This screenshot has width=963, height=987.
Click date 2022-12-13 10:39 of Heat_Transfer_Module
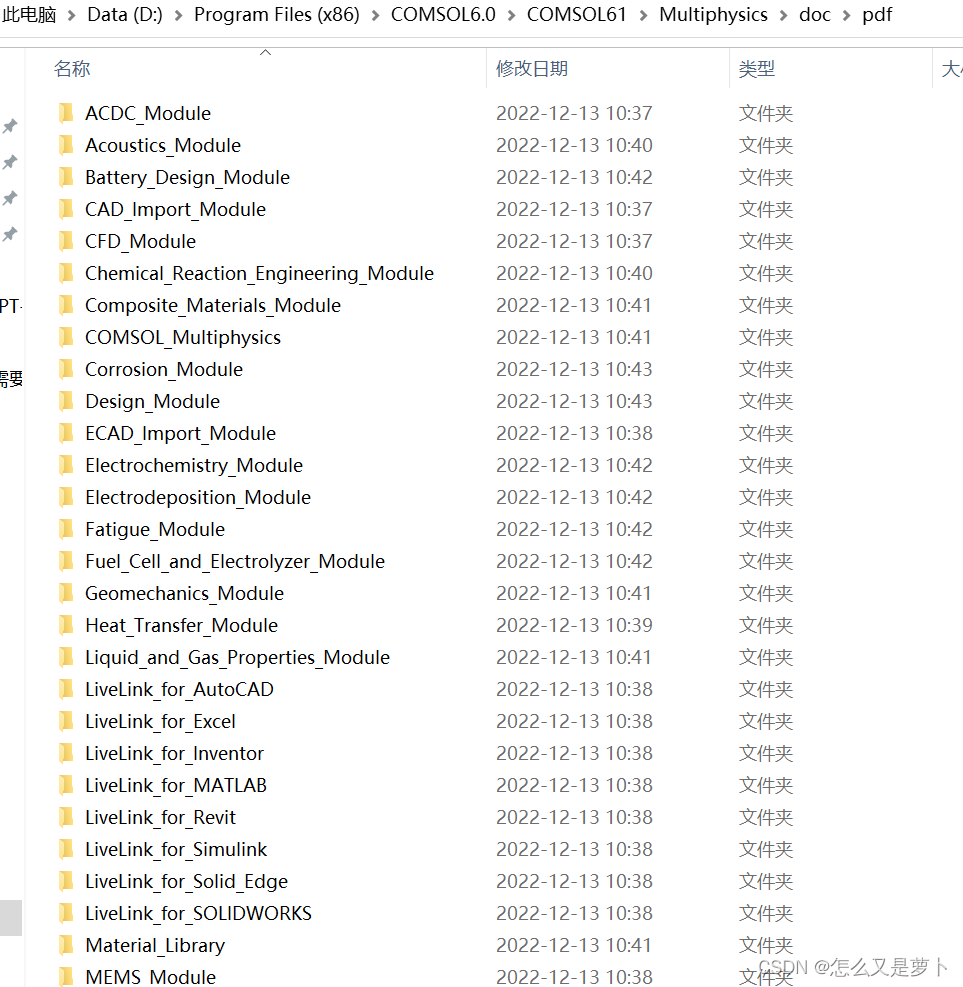[574, 626]
